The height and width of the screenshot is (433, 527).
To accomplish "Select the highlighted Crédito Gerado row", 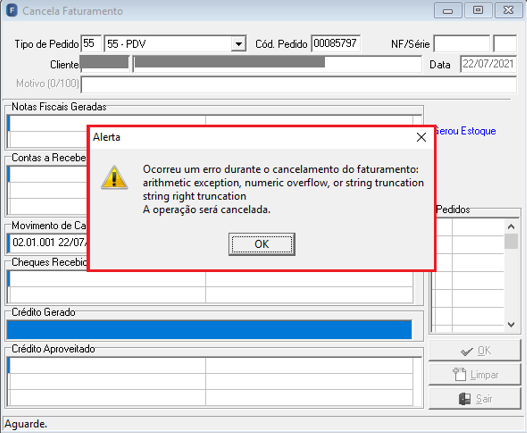I will click(209, 329).
